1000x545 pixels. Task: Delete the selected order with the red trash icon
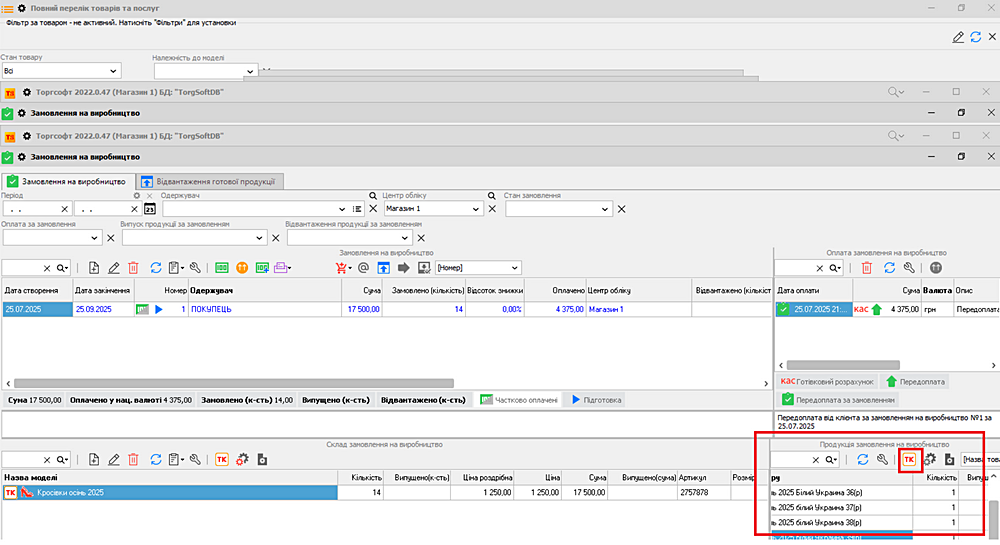tap(133, 268)
